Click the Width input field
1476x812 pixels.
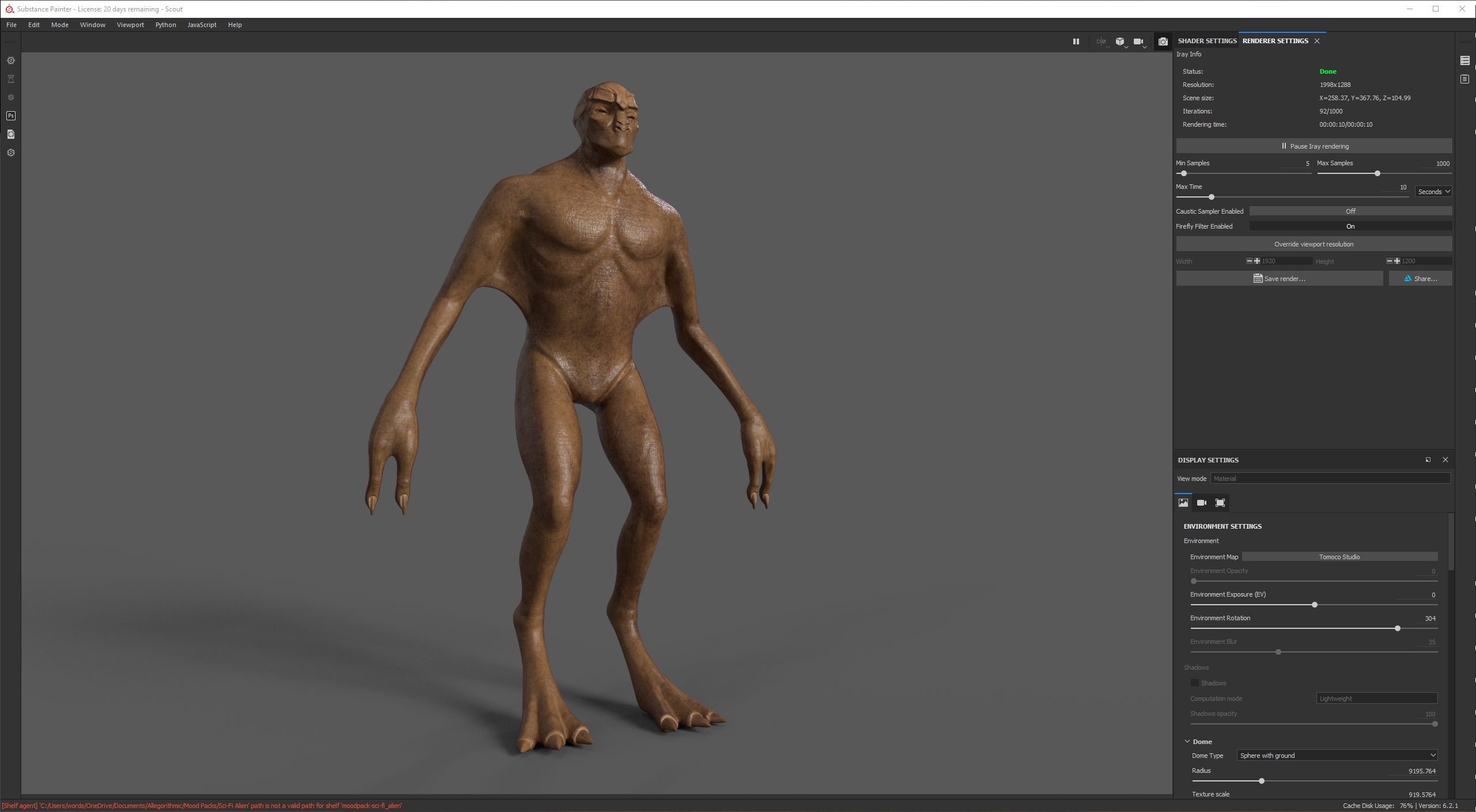point(1286,261)
